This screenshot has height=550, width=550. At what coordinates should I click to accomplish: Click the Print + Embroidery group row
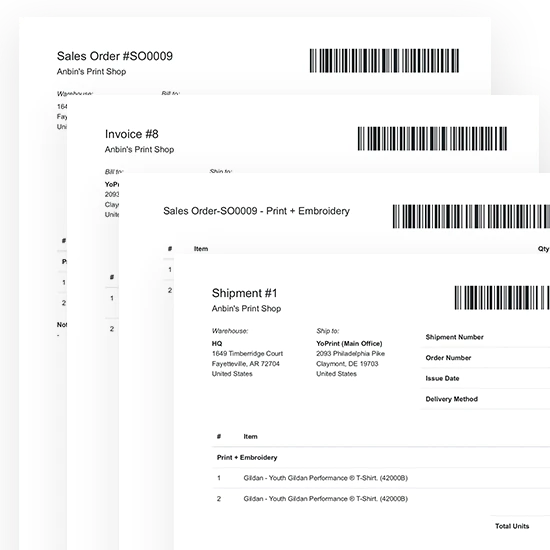point(381,457)
